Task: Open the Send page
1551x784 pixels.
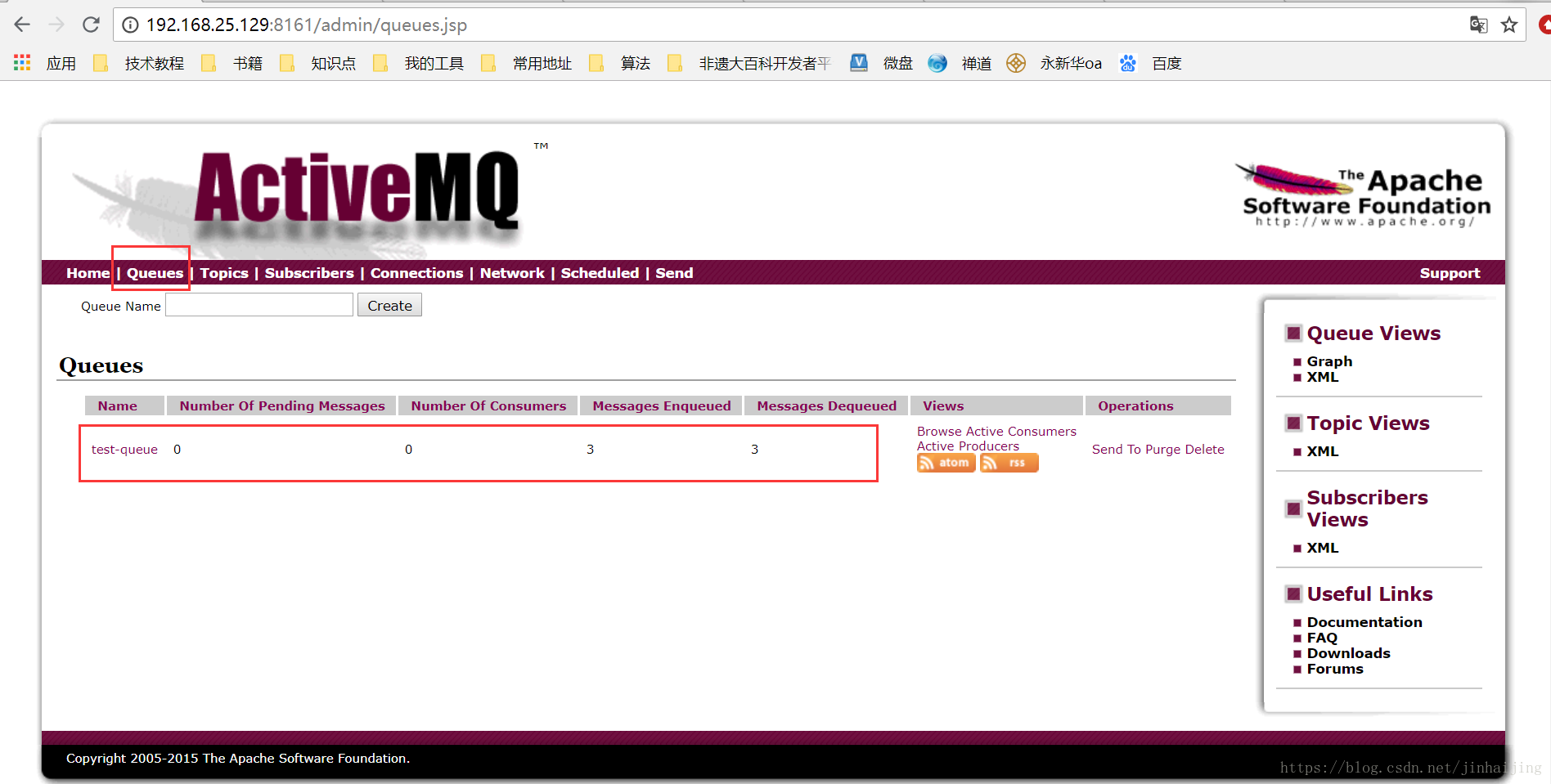Action: pos(674,273)
